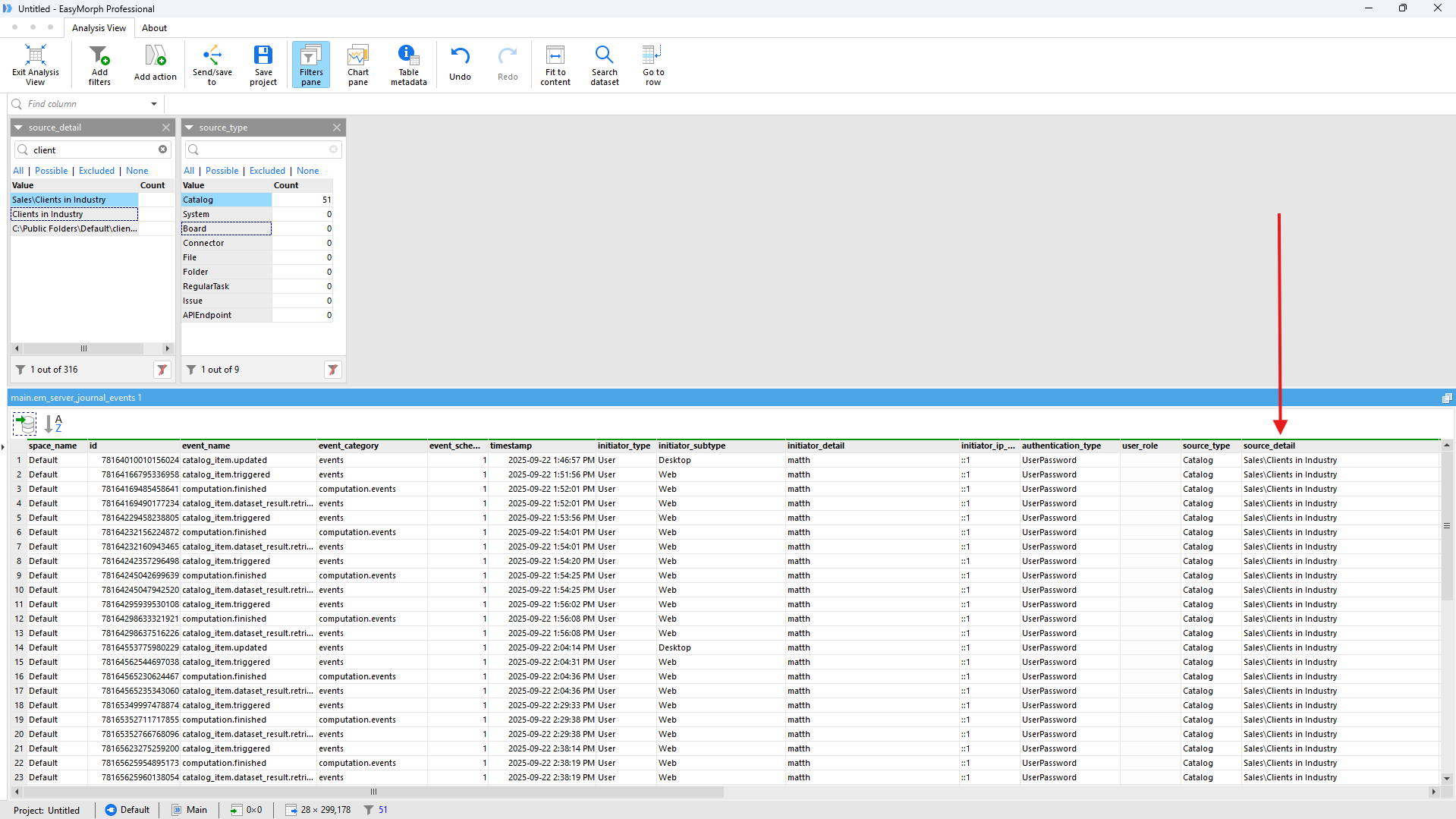1456x819 pixels.
Task: Click the Excluded link in source_detail filter
Action: (96, 171)
